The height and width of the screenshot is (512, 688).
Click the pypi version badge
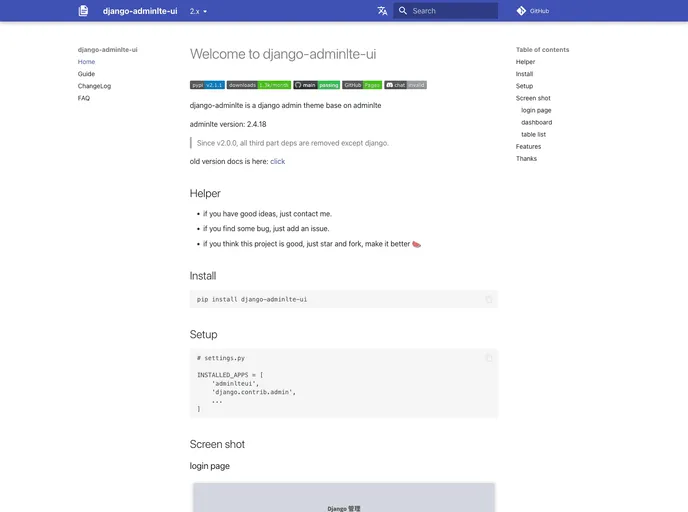pyautogui.click(x=207, y=85)
